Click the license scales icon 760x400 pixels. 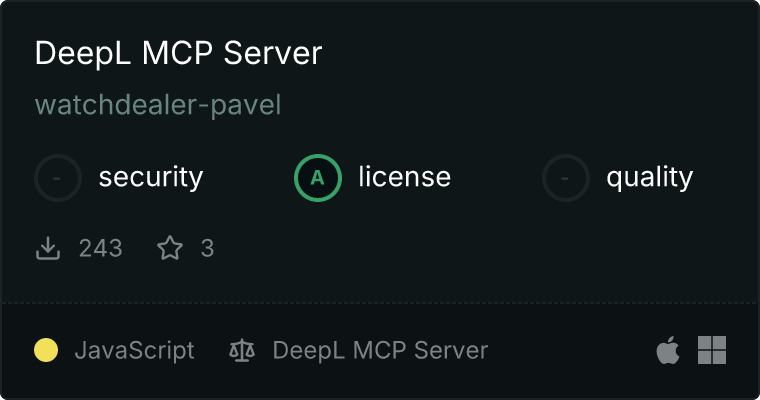pos(242,350)
